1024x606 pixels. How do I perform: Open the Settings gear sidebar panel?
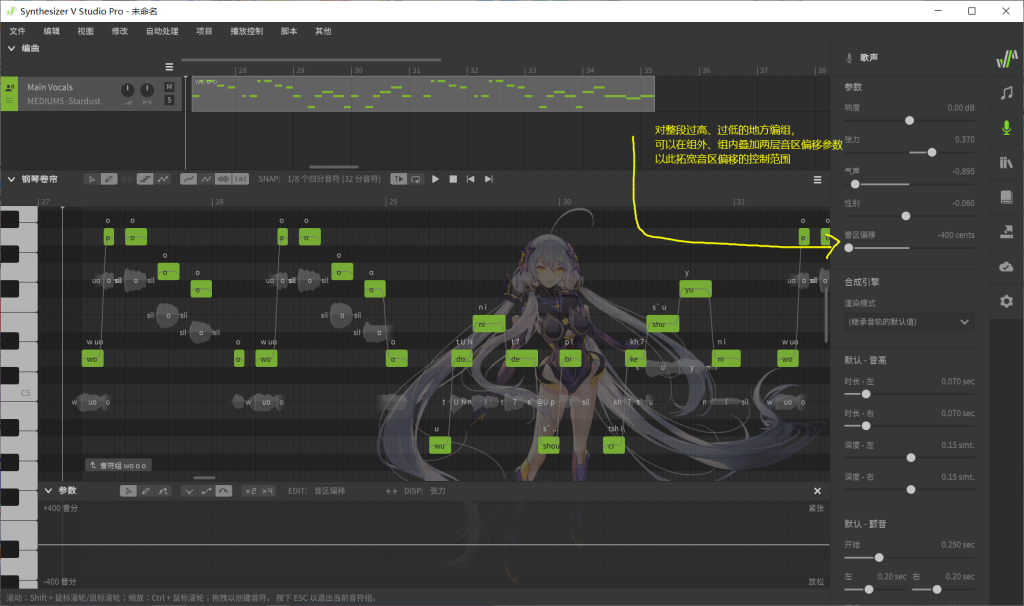click(x=1006, y=301)
